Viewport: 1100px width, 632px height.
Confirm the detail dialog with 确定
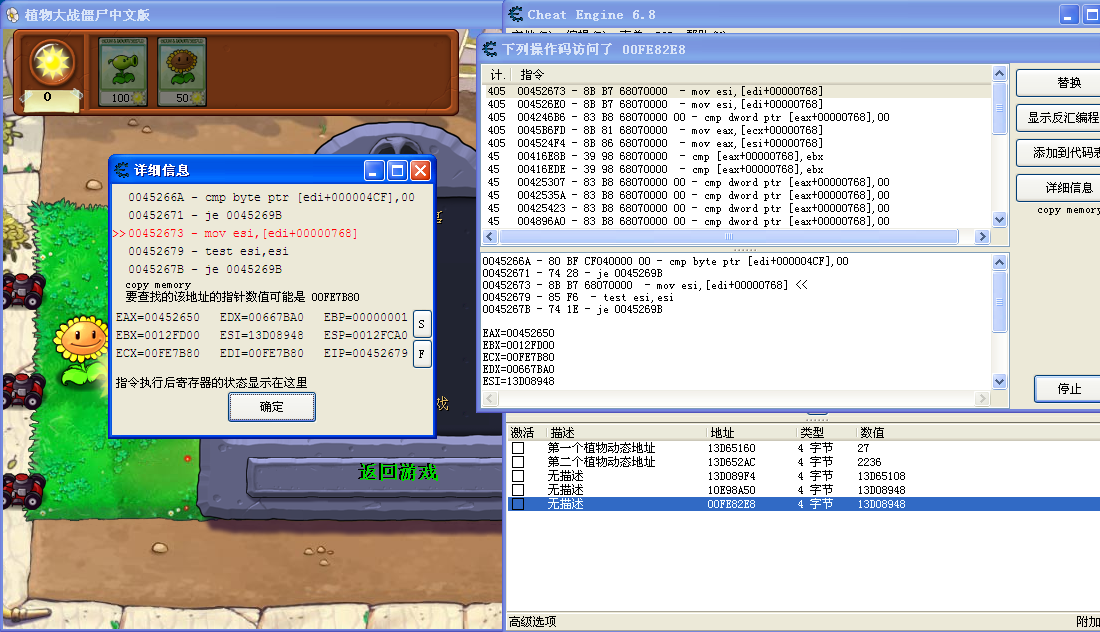point(271,407)
